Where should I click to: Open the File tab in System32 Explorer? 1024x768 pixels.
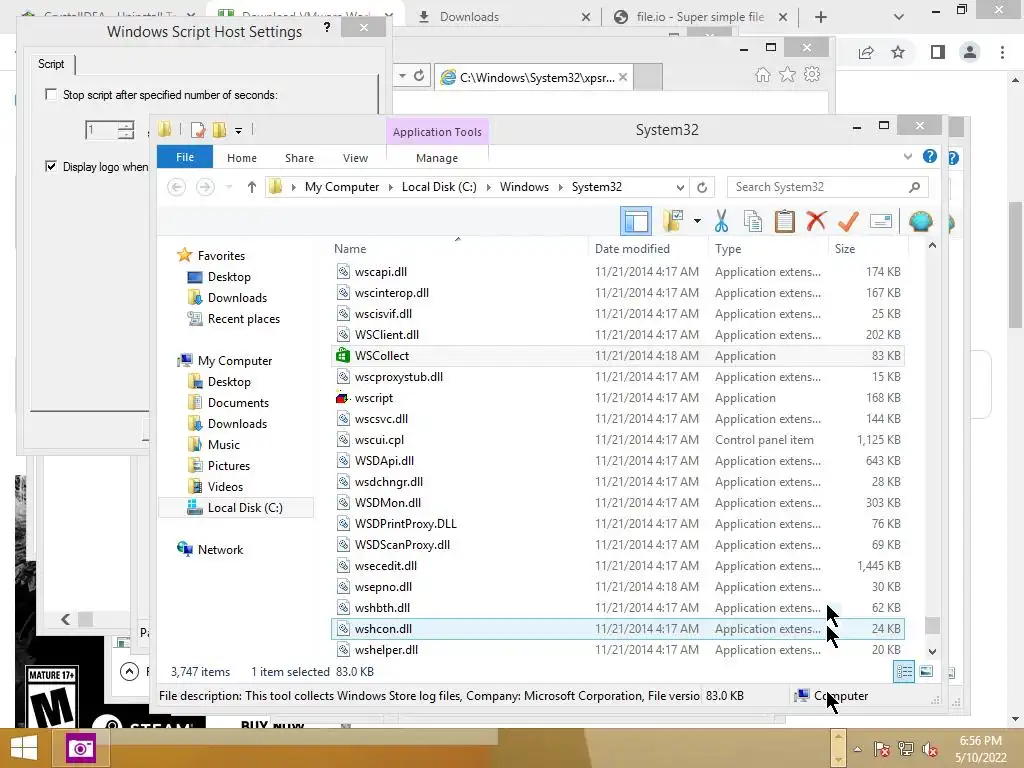tap(185, 157)
